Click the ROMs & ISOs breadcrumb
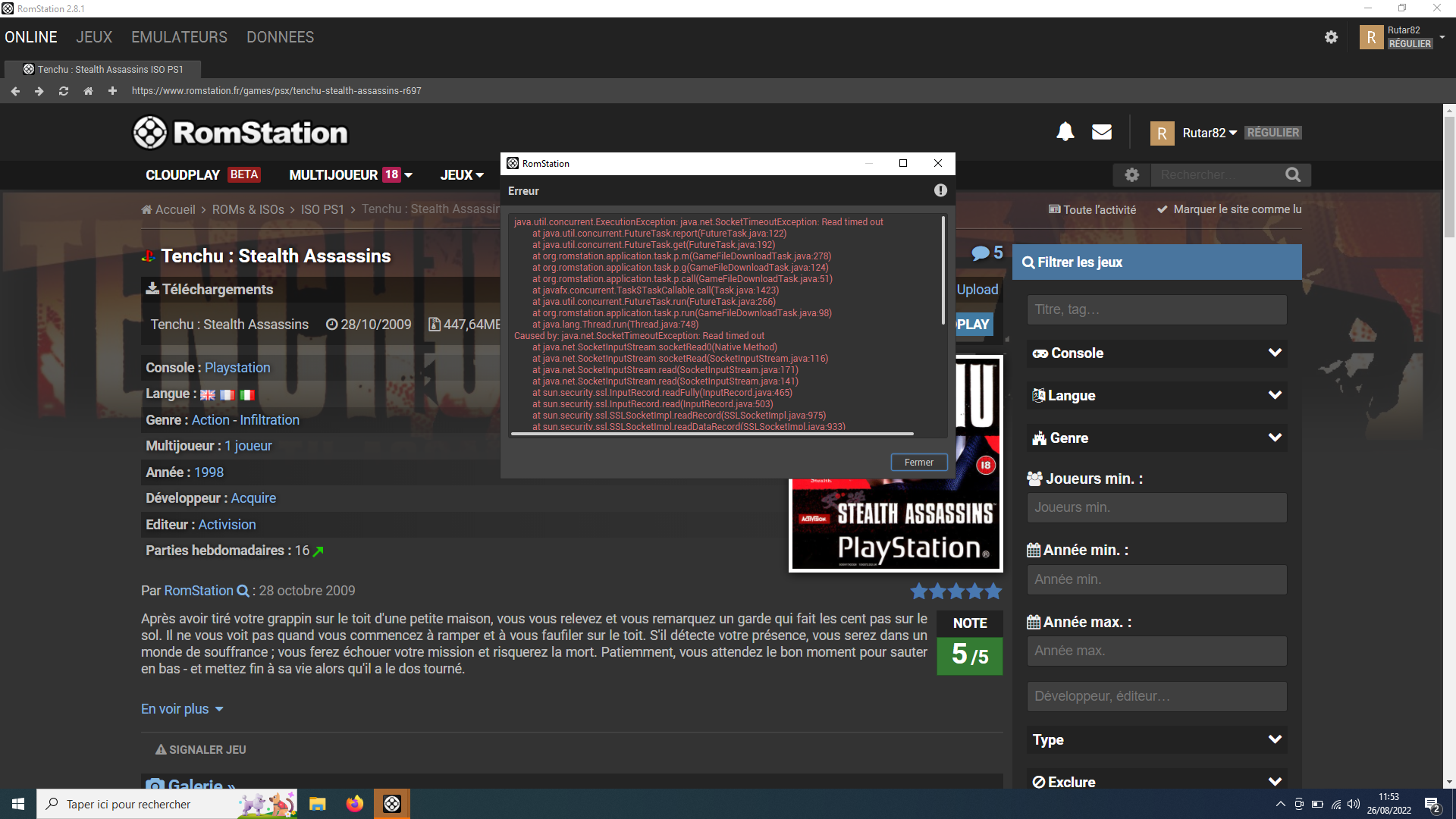Image resolution: width=1456 pixels, height=819 pixels. (x=248, y=209)
